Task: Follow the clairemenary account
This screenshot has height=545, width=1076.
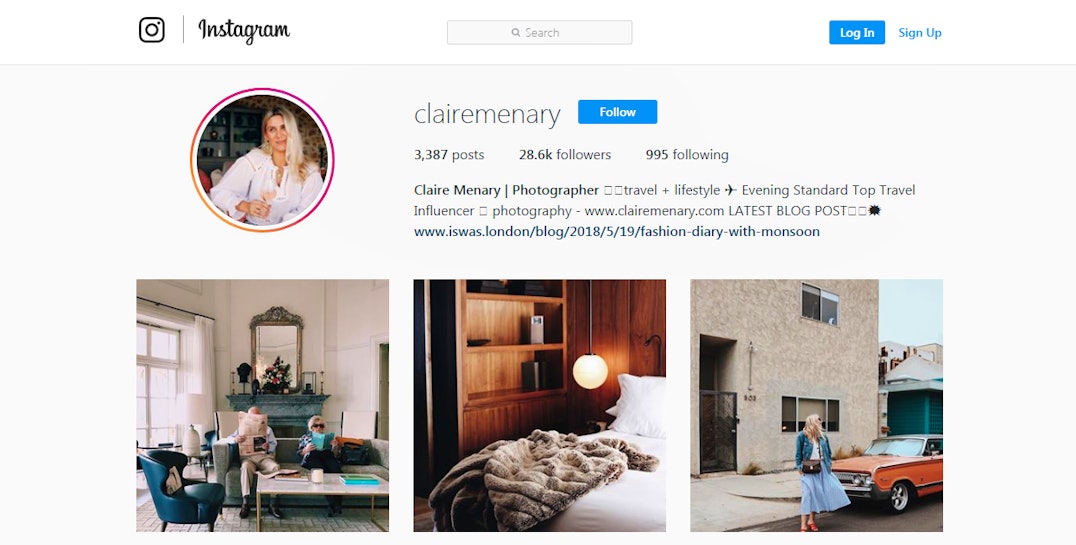Action: pos(617,112)
